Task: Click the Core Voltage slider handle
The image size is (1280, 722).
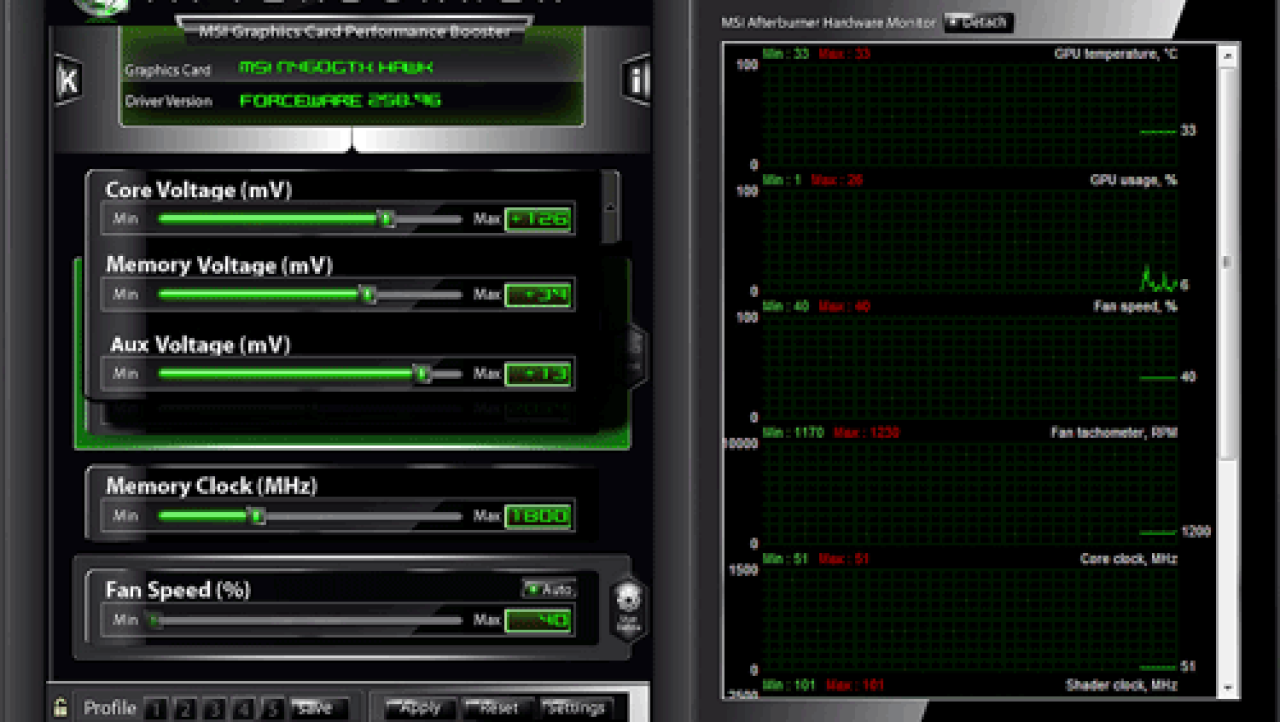Action: point(386,219)
